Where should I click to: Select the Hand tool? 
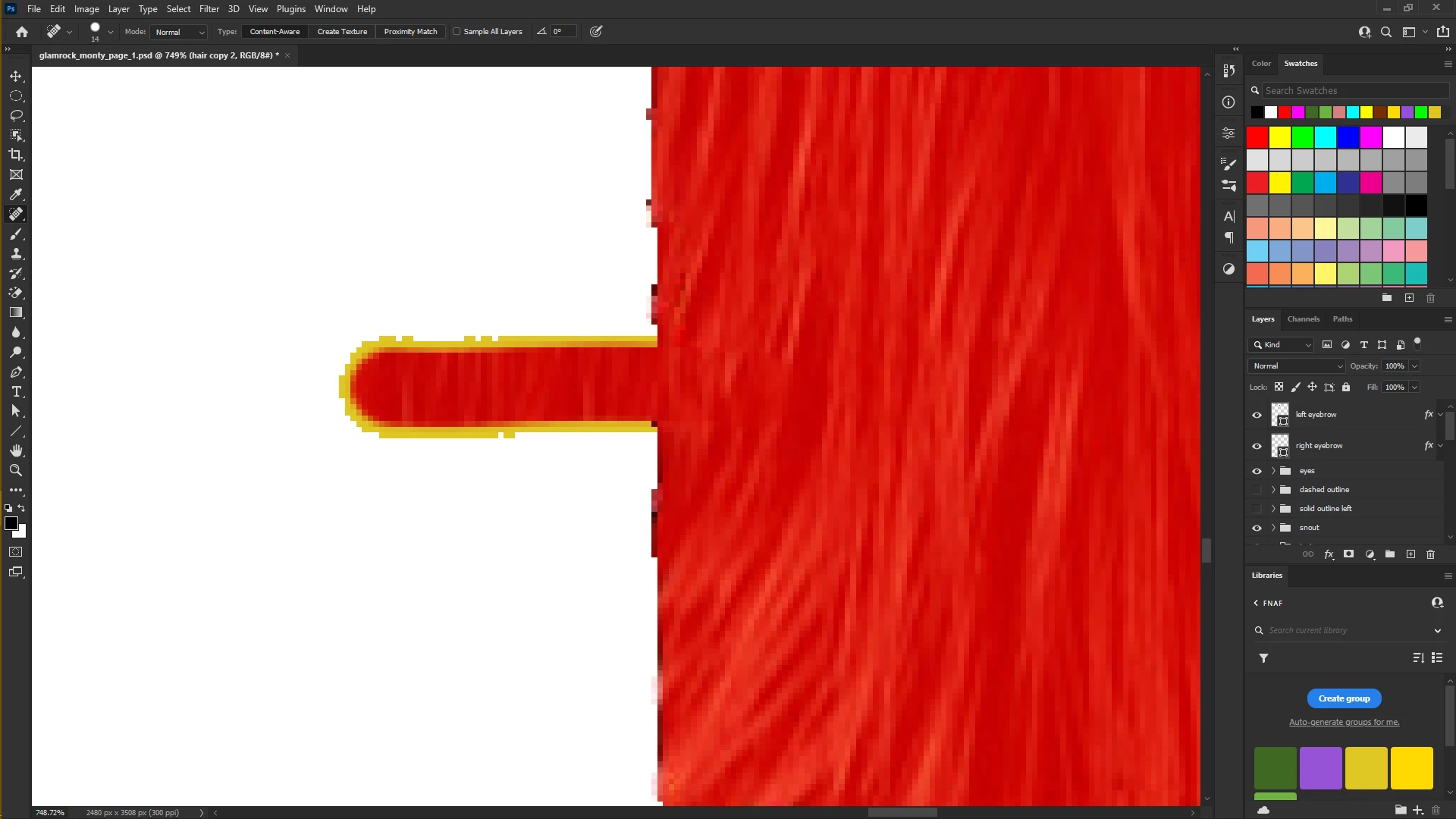pos(16,450)
